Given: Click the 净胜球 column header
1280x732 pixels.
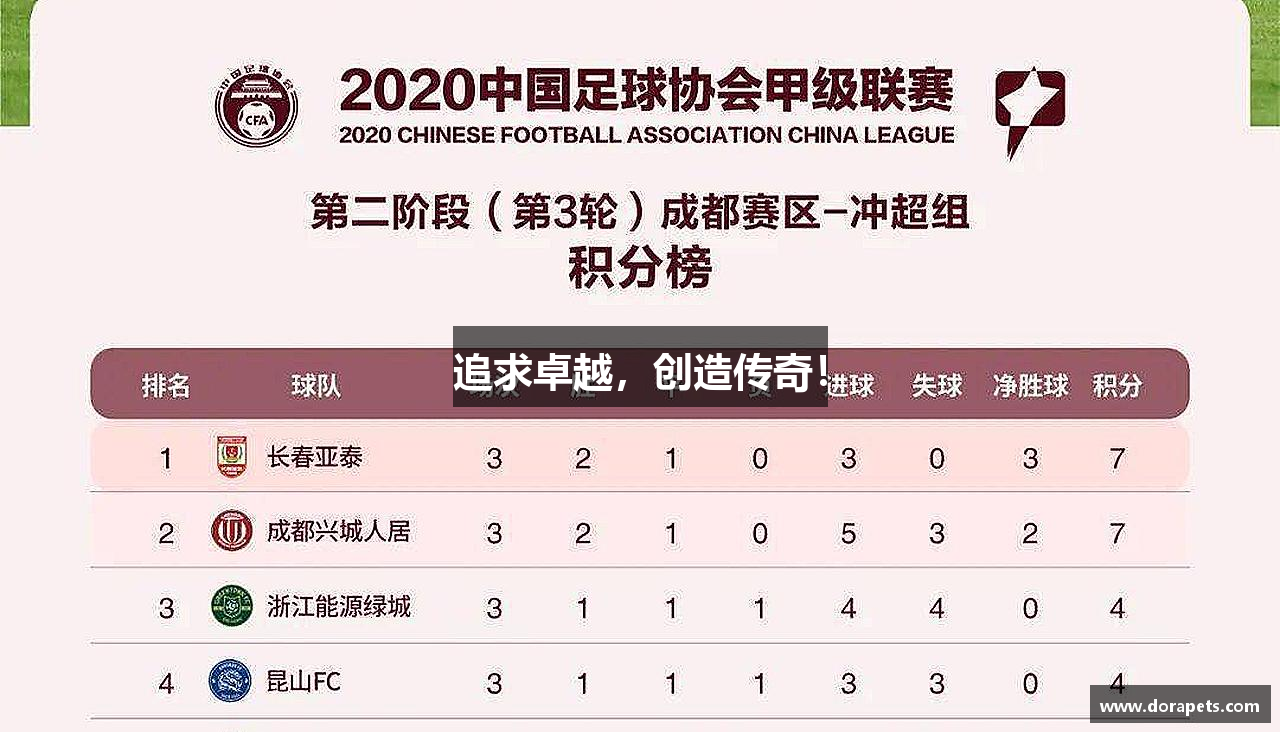Looking at the screenshot, I should click(1030, 385).
